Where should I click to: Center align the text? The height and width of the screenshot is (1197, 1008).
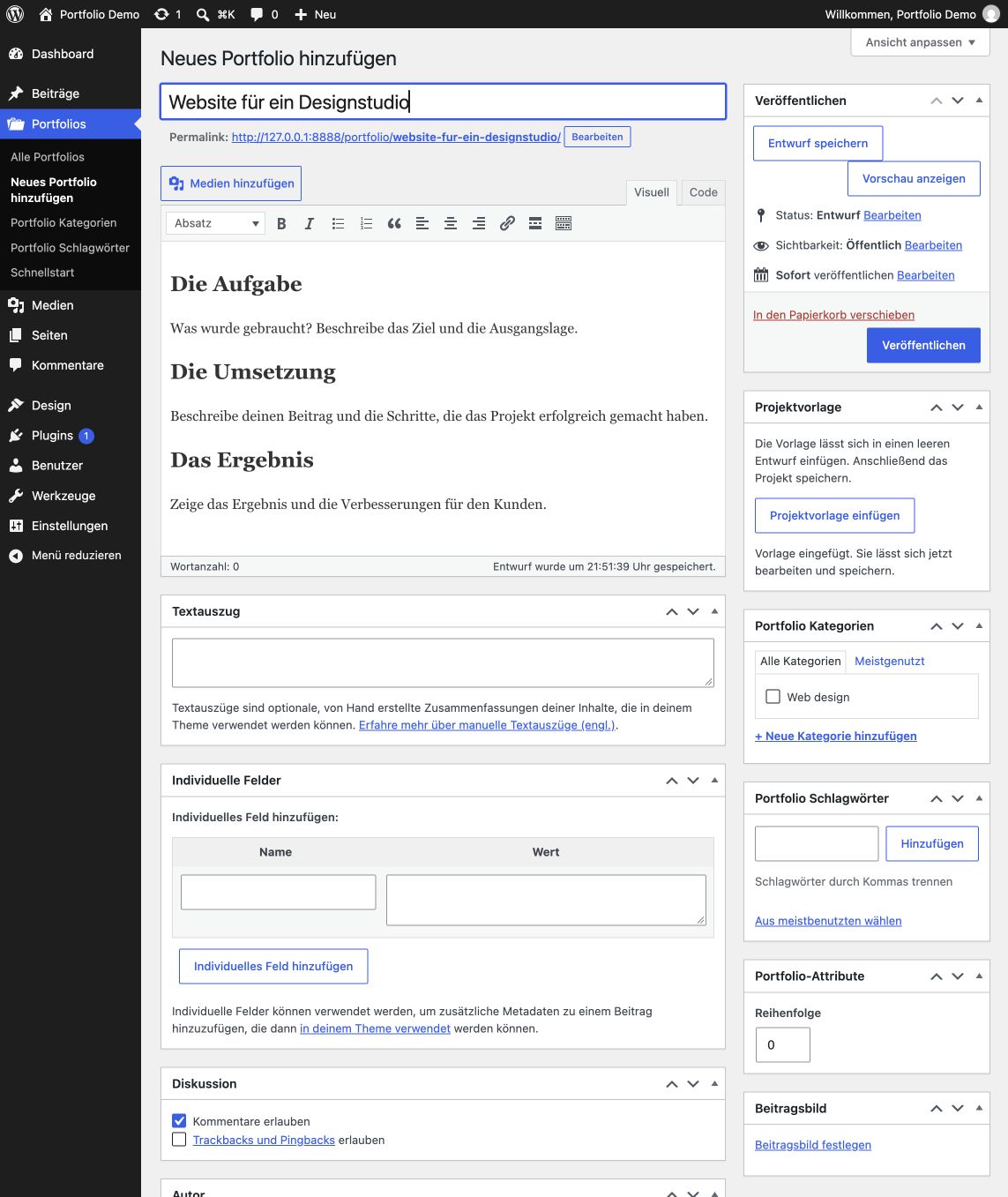pos(451,224)
